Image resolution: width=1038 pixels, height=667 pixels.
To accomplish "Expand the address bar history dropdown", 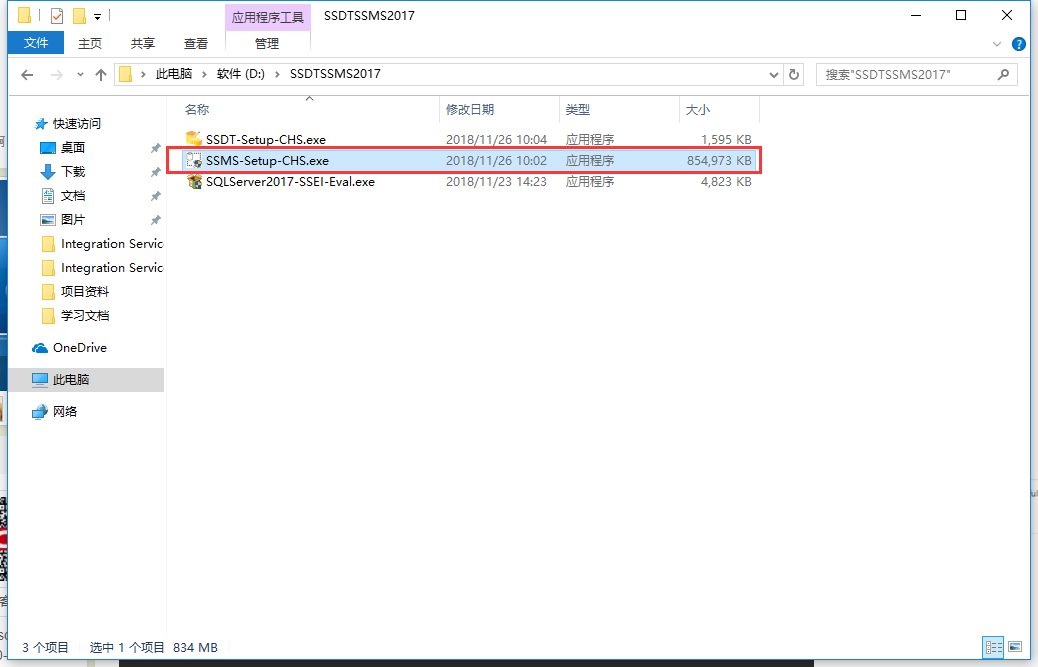I will [774, 75].
